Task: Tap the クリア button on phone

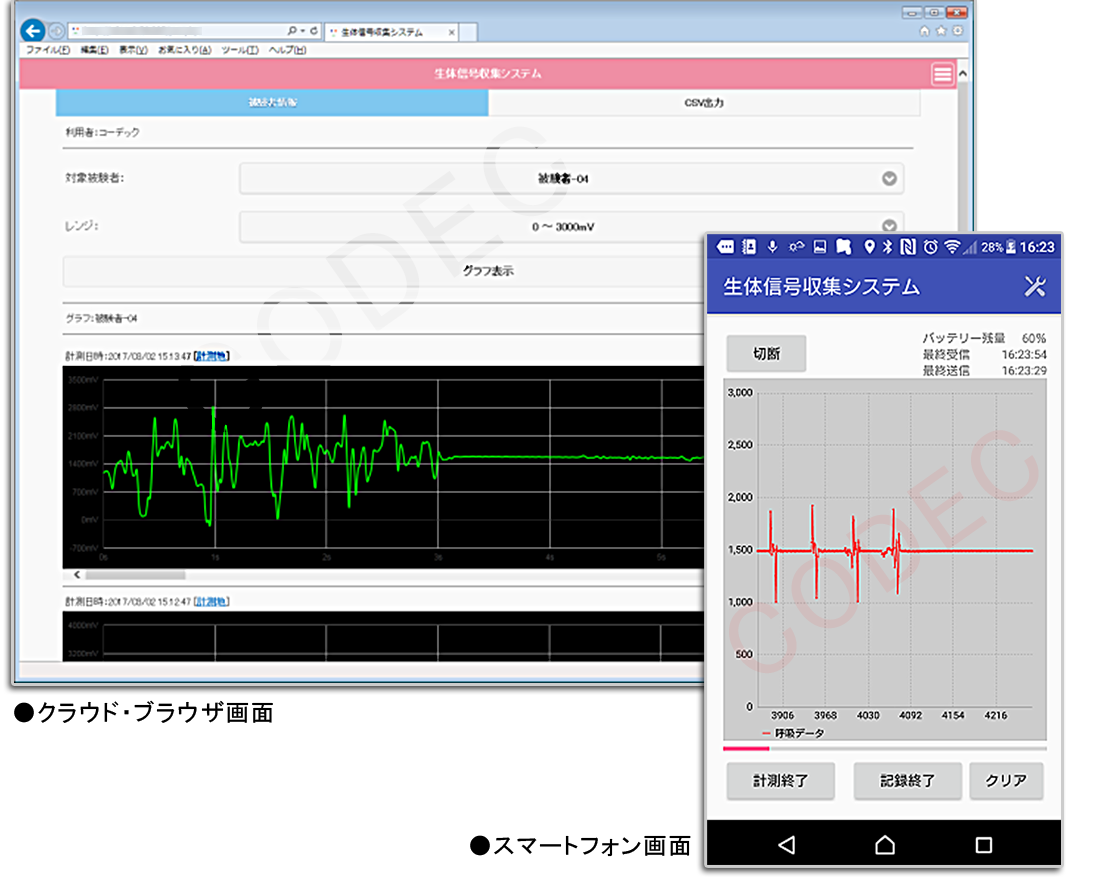Action: pos(1006,781)
